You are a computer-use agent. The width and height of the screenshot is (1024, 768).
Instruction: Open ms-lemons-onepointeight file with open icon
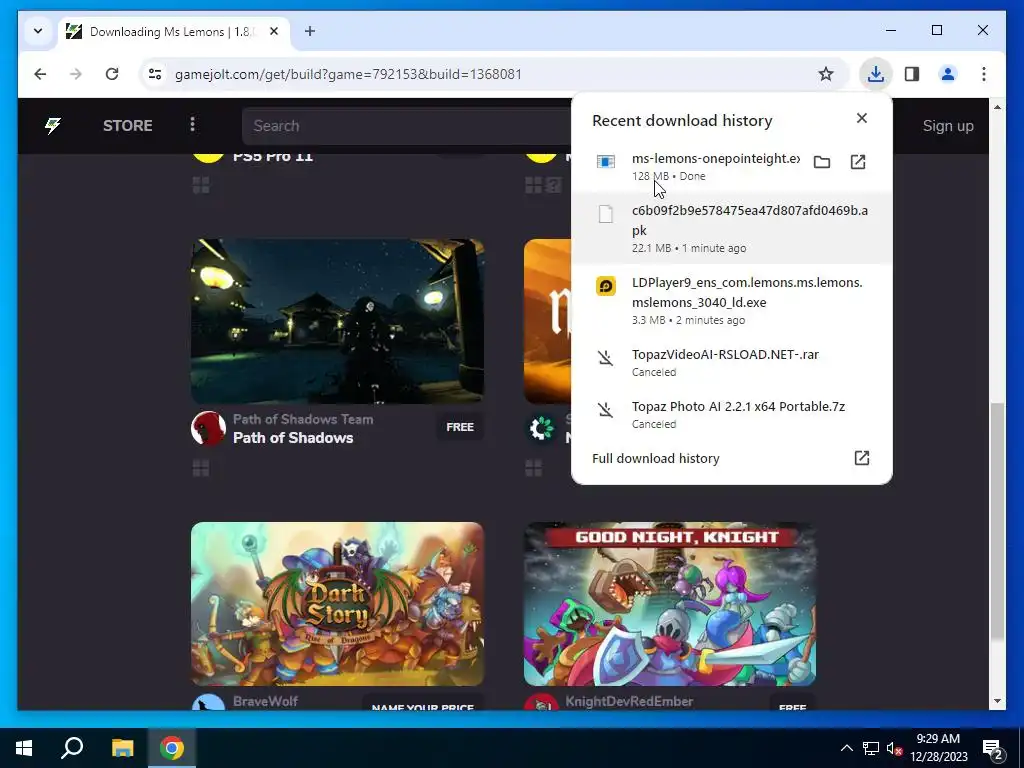857,162
